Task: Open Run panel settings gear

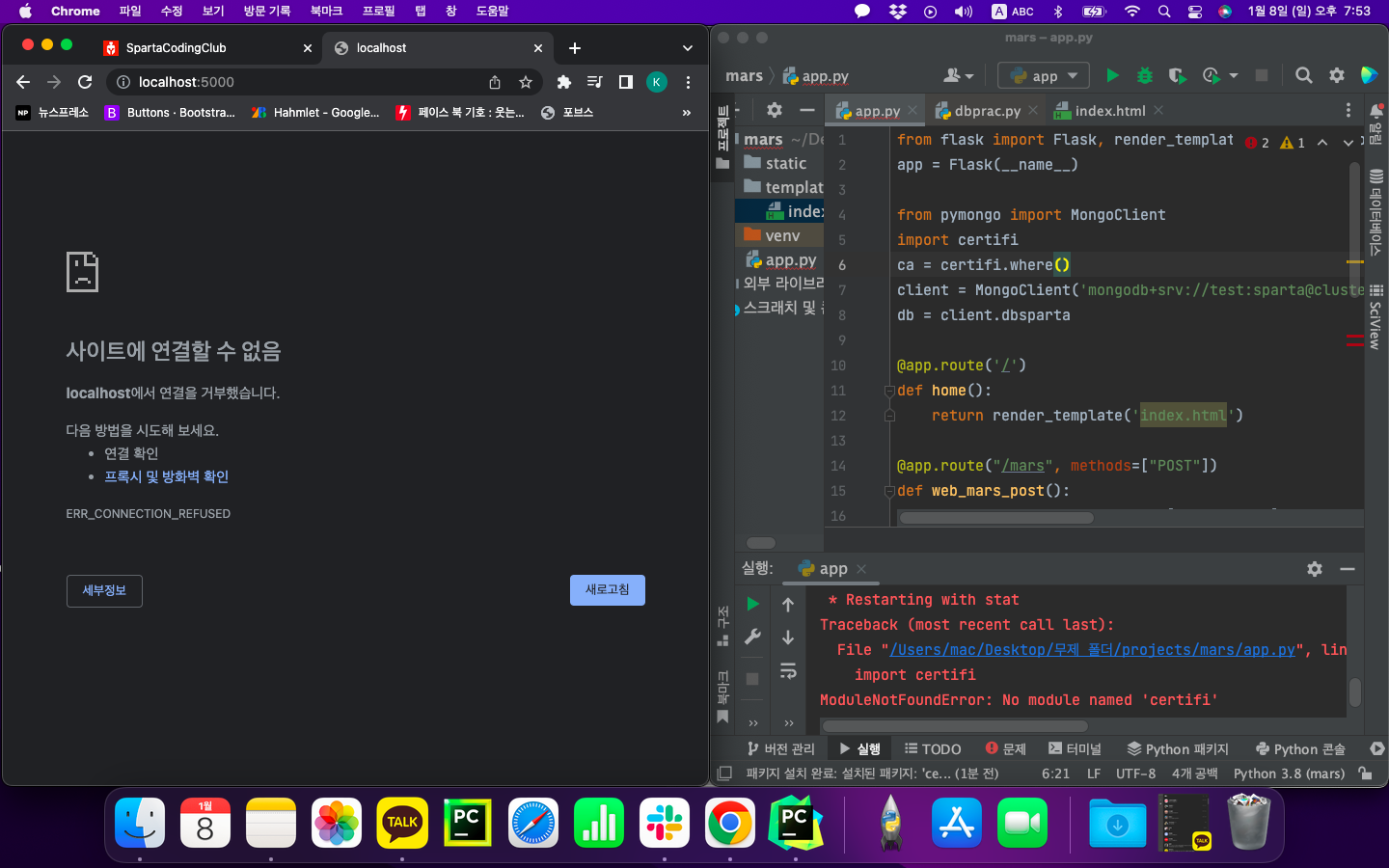Action: pyautogui.click(x=1315, y=569)
